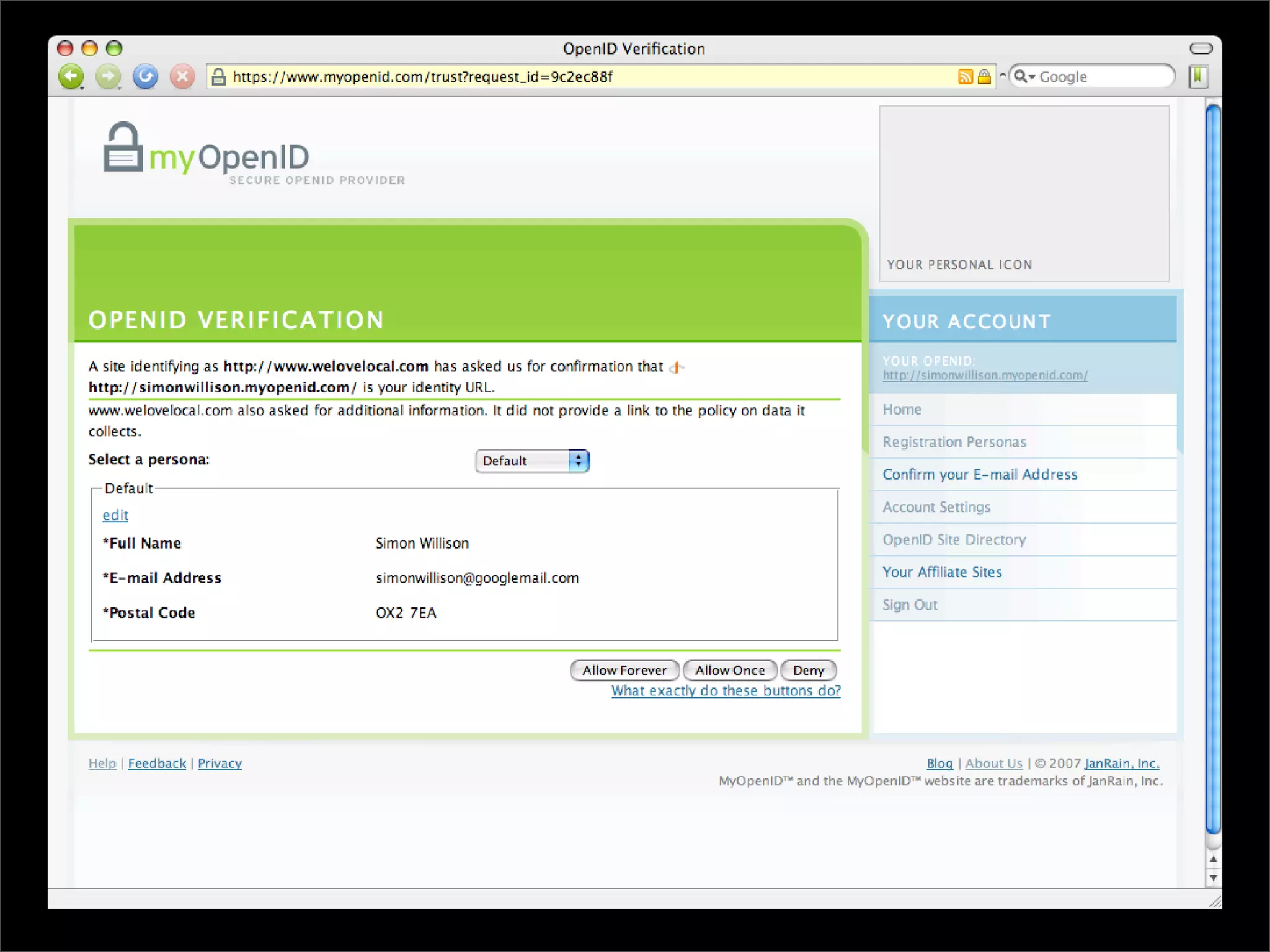Click the toolbar toggle pill button
The height and width of the screenshot is (952, 1270).
click(1201, 48)
